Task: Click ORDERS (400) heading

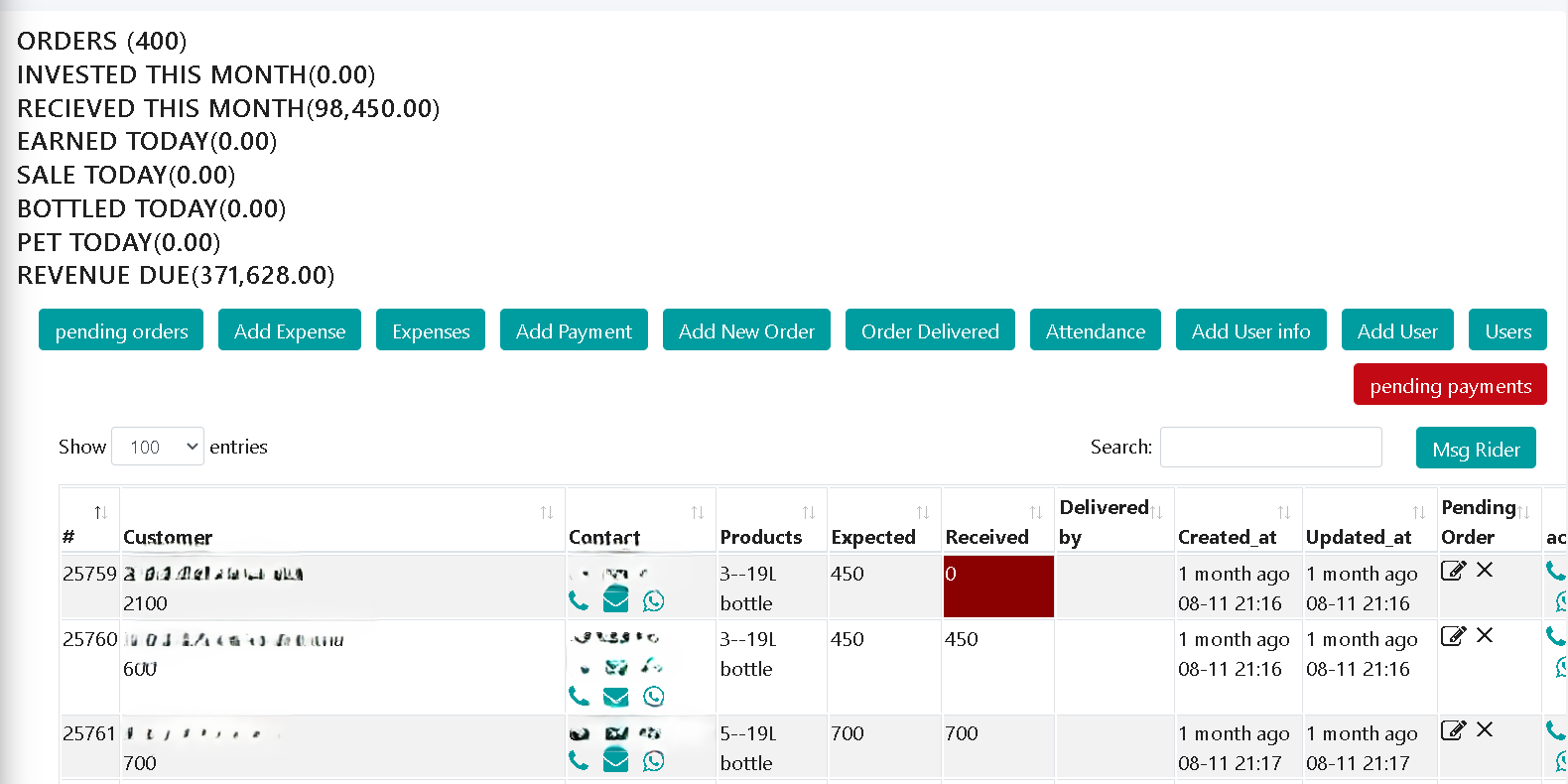Action: 101,41
